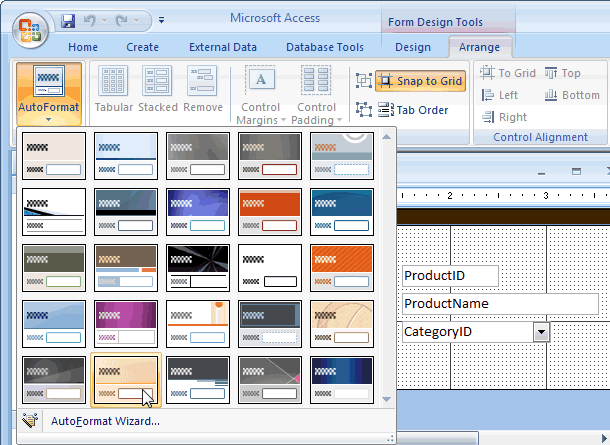Screen dimensions: 610x445
Task: Align controls Left
Action: point(500,95)
